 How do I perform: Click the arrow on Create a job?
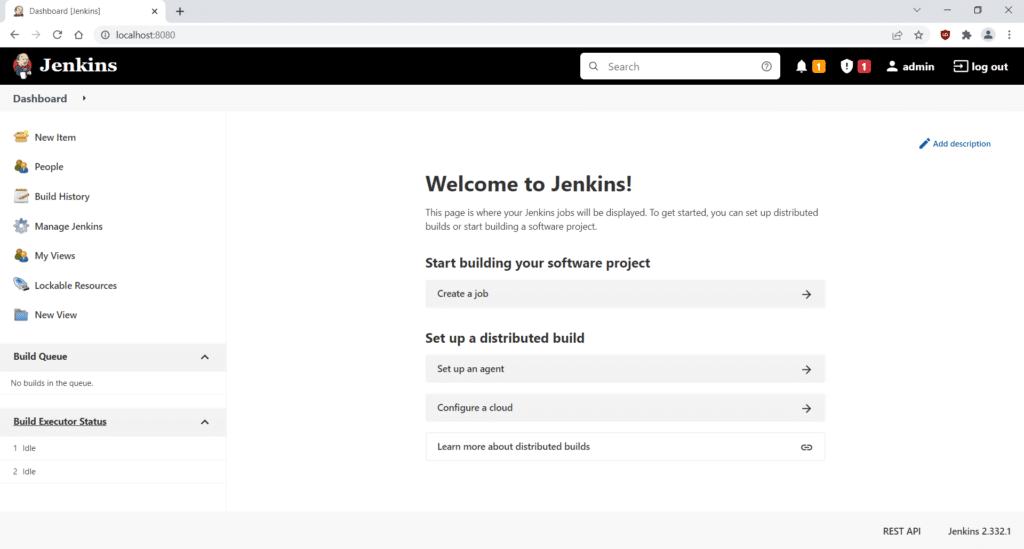(x=807, y=294)
